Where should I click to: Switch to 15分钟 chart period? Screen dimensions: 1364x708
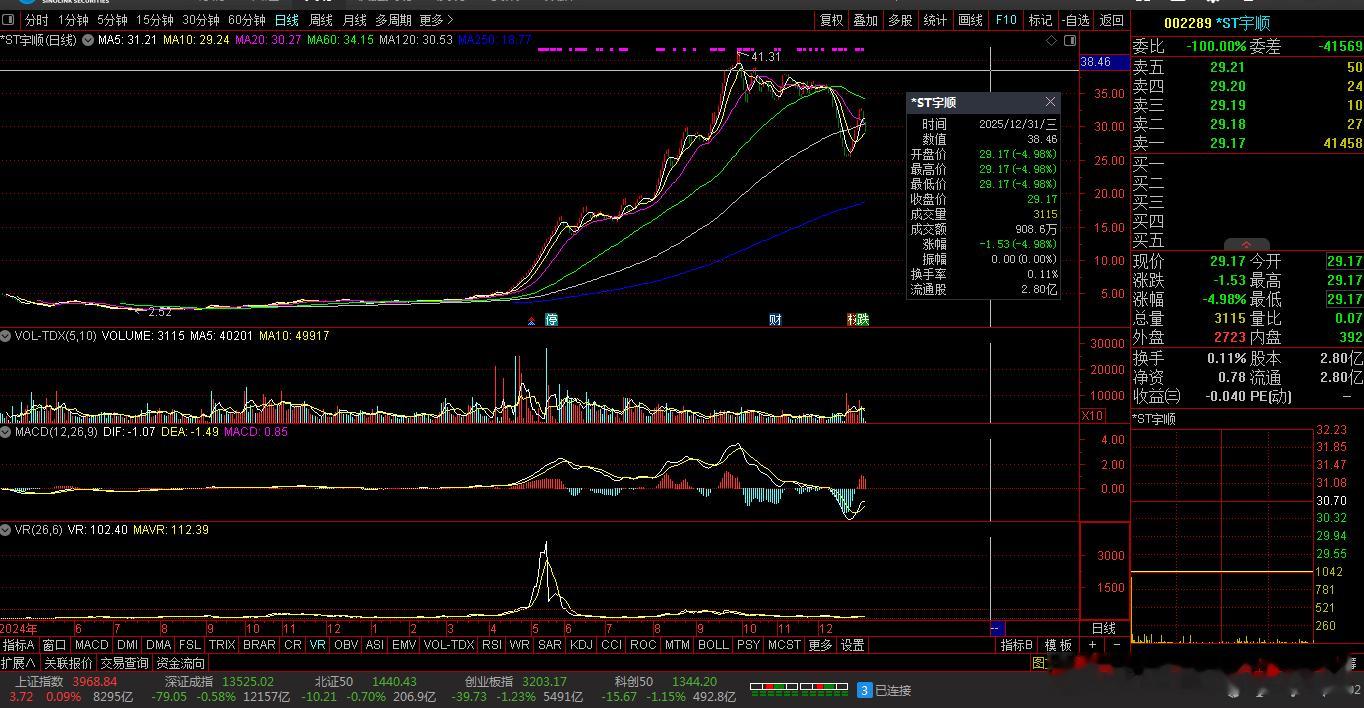coord(154,20)
